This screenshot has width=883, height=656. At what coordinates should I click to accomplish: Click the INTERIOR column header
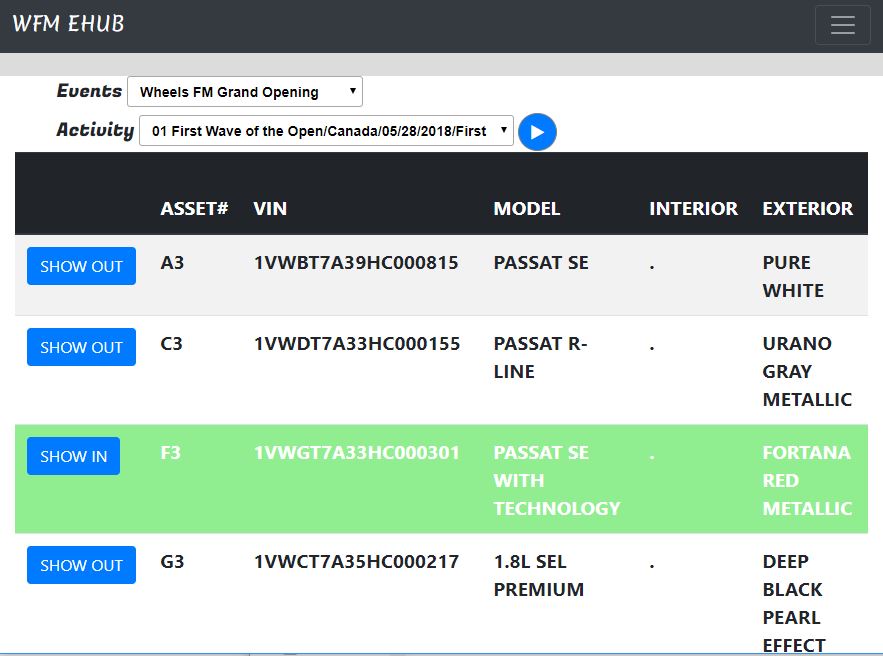pyautogui.click(x=693, y=209)
